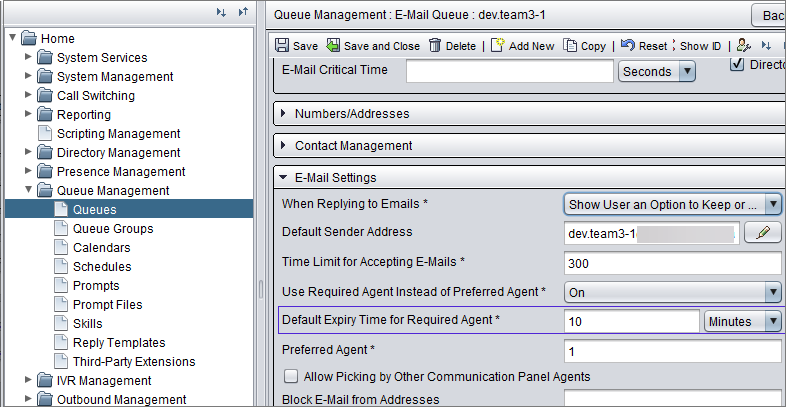Click Show ID in the toolbar
This screenshot has width=786, height=407.
700,46
